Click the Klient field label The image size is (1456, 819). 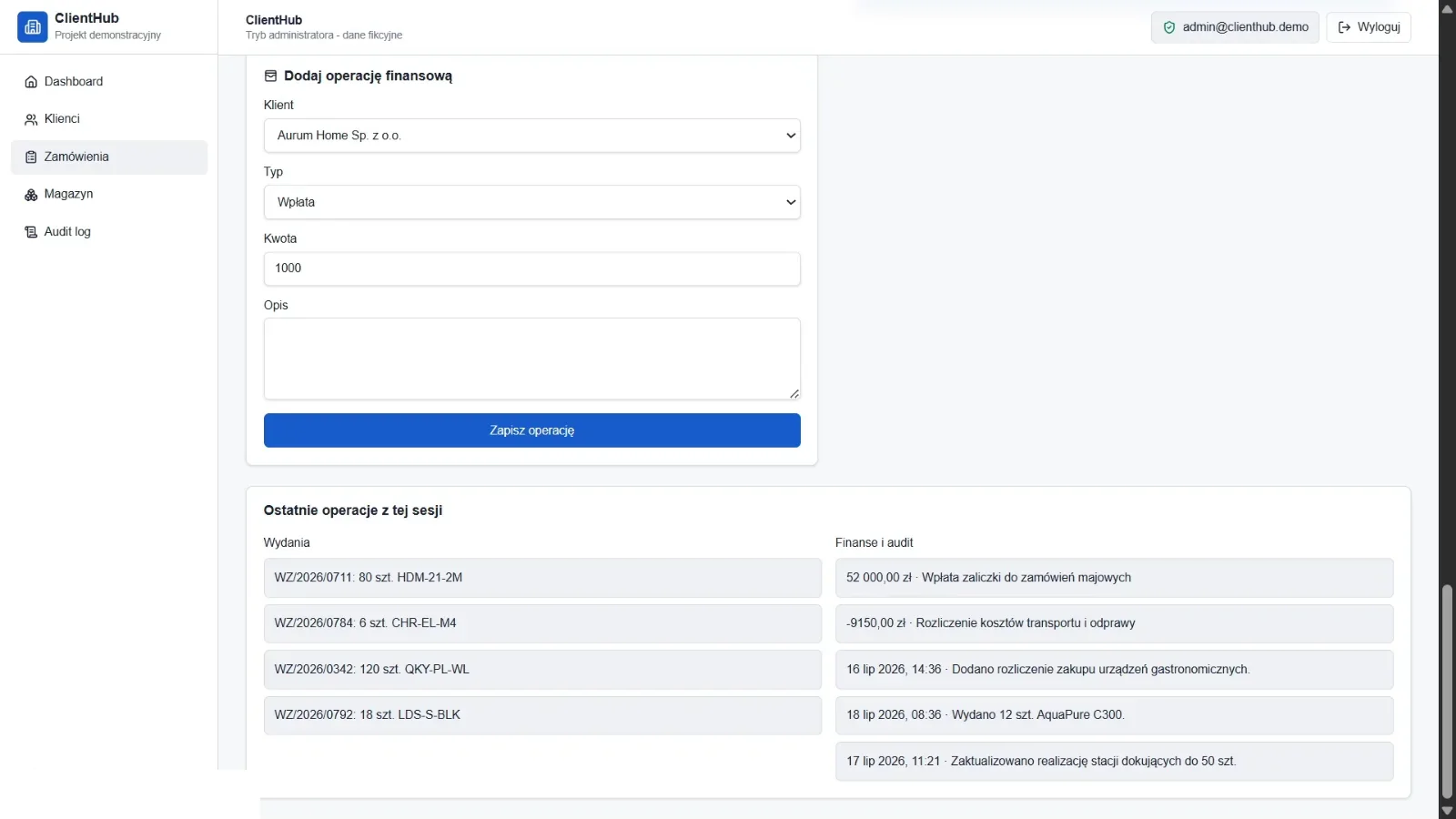278,105
